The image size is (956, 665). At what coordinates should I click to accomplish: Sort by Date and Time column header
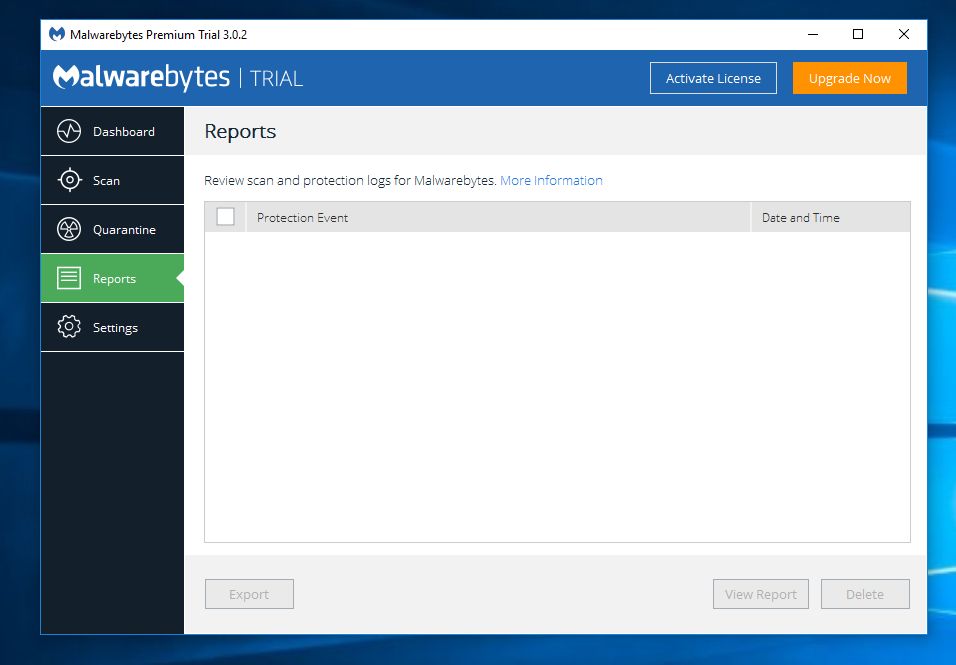click(831, 218)
